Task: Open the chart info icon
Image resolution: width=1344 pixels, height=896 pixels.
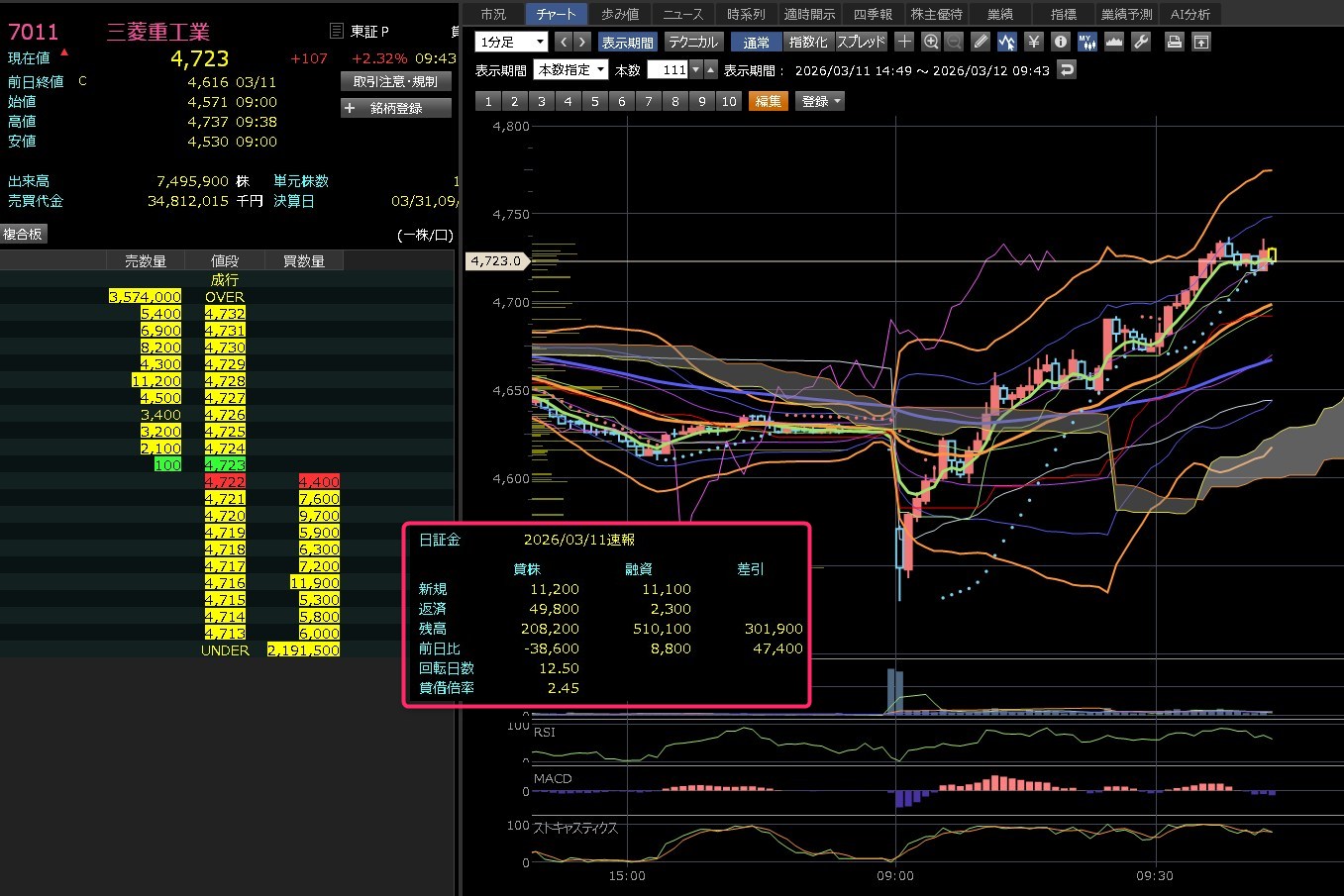Action: (x=1061, y=42)
